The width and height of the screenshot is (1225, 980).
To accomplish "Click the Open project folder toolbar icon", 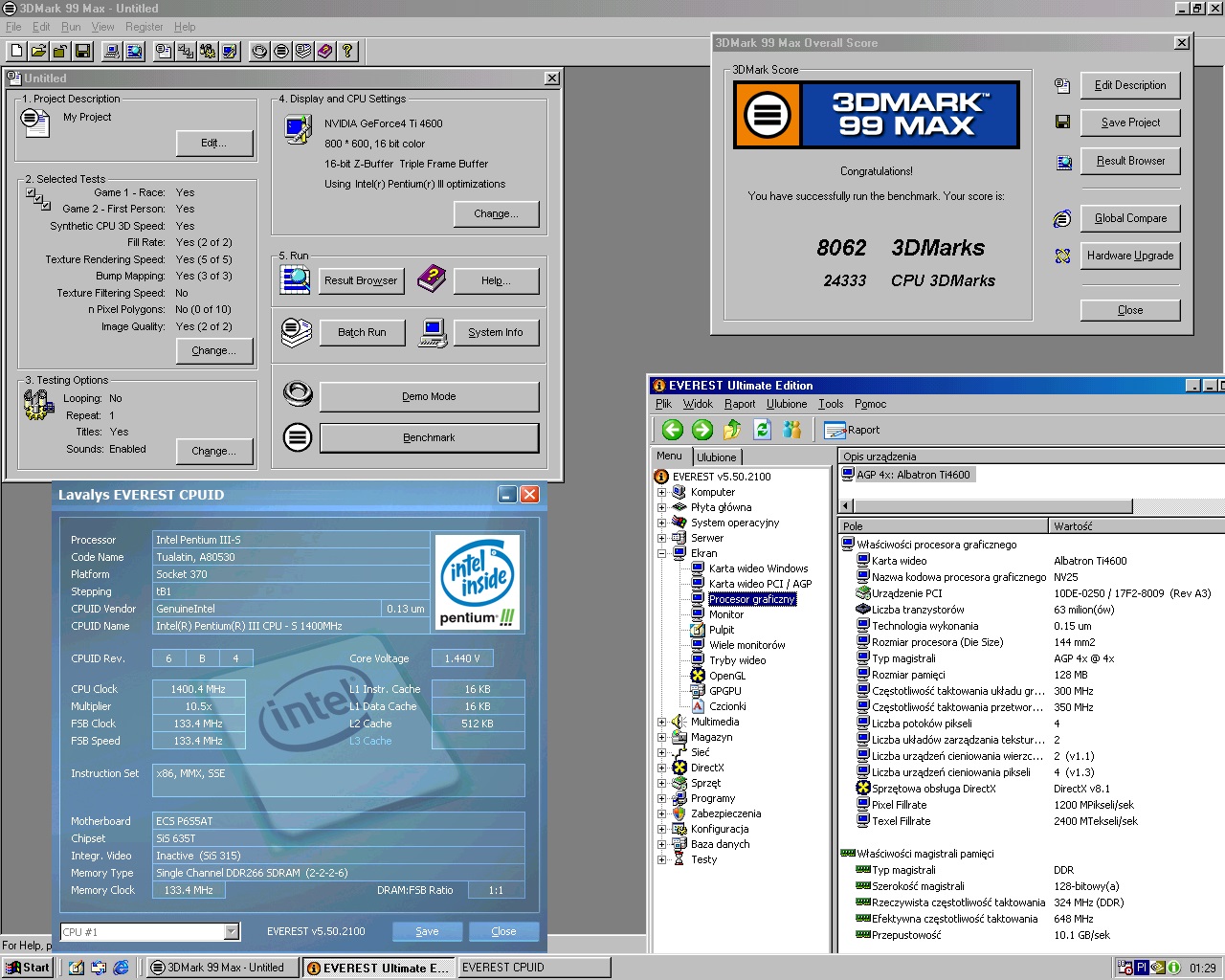I will tap(38, 51).
